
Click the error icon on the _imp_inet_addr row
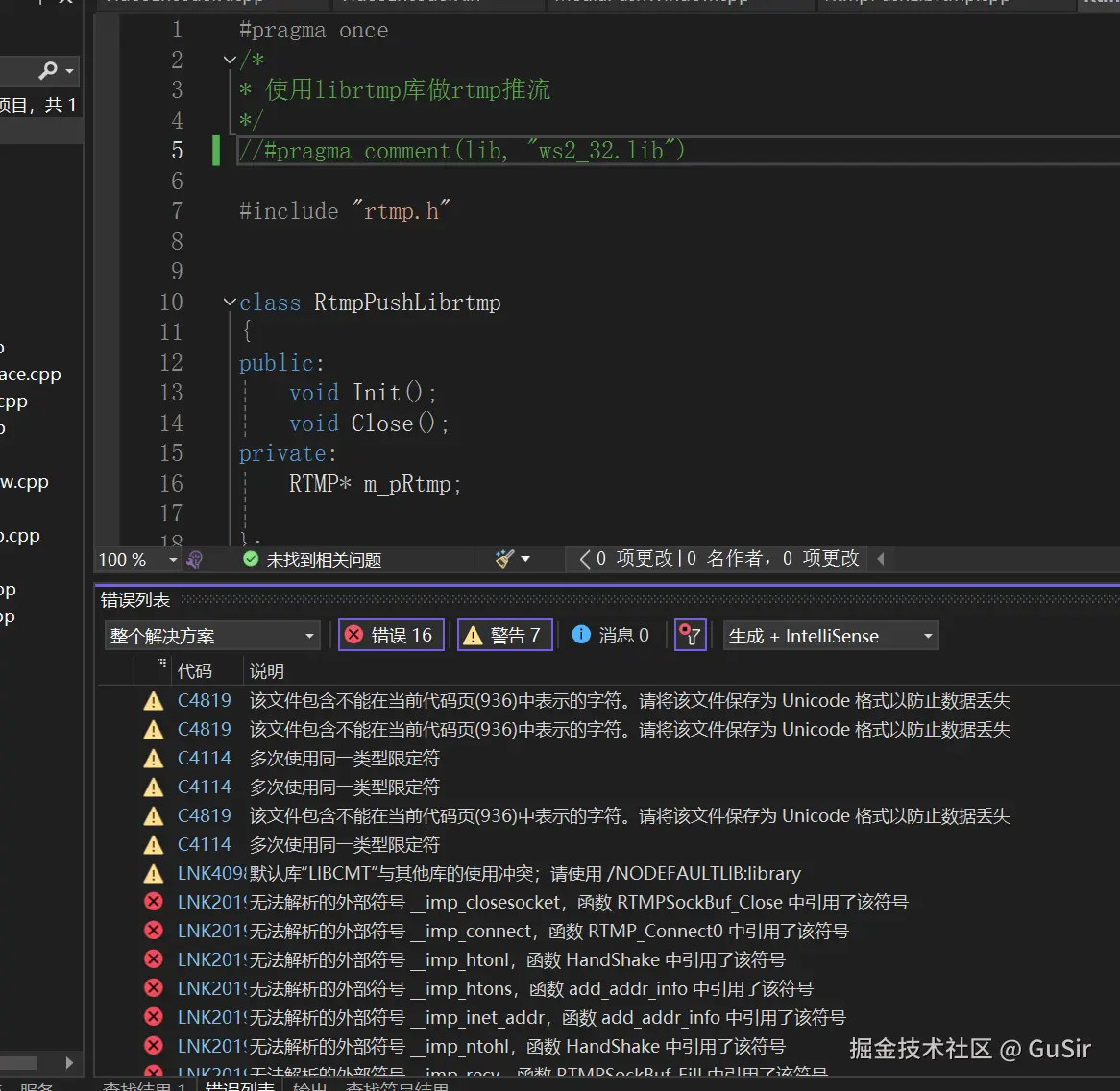153,1017
